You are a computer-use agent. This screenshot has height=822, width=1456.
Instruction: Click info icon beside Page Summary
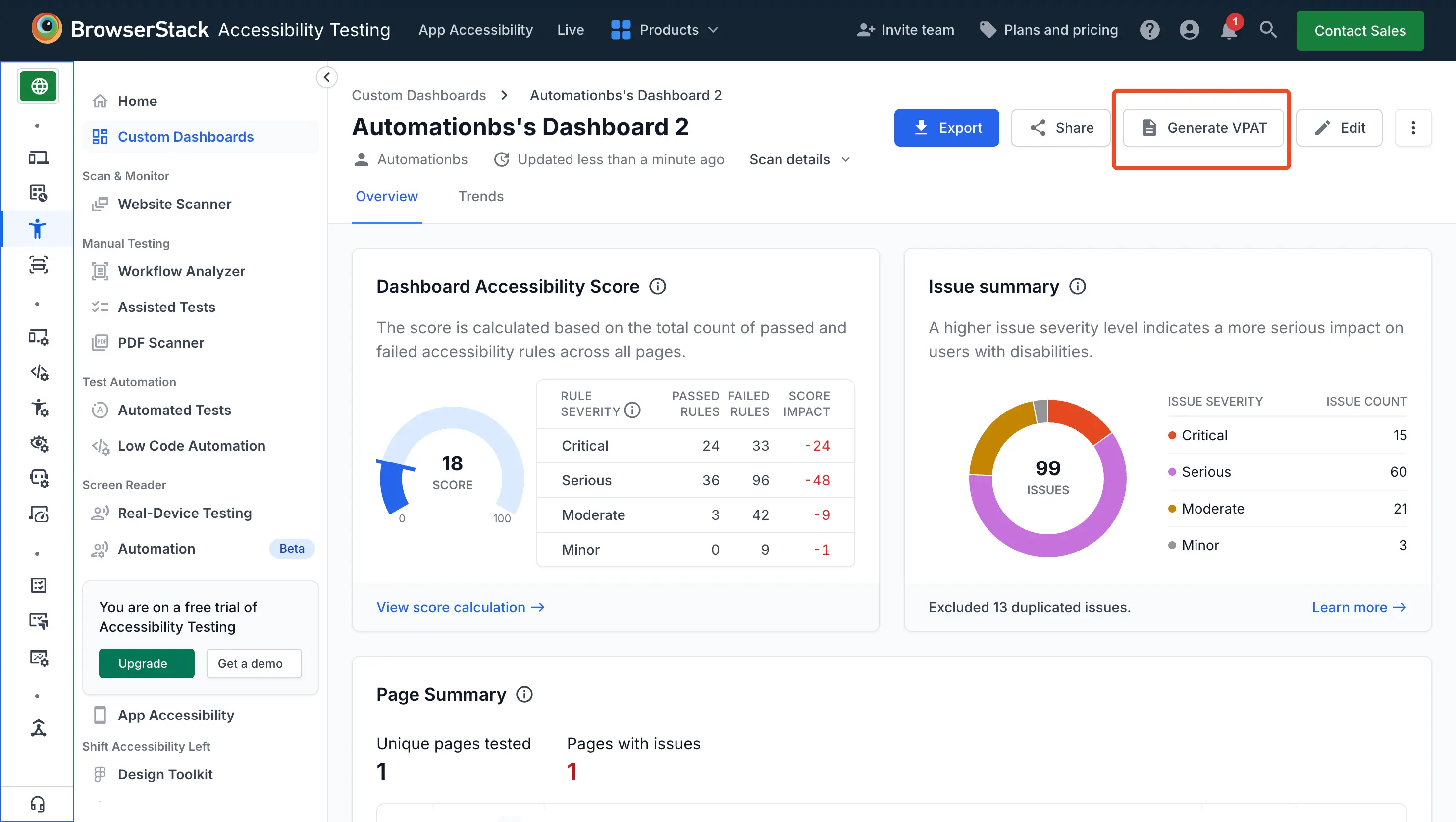pos(524,694)
